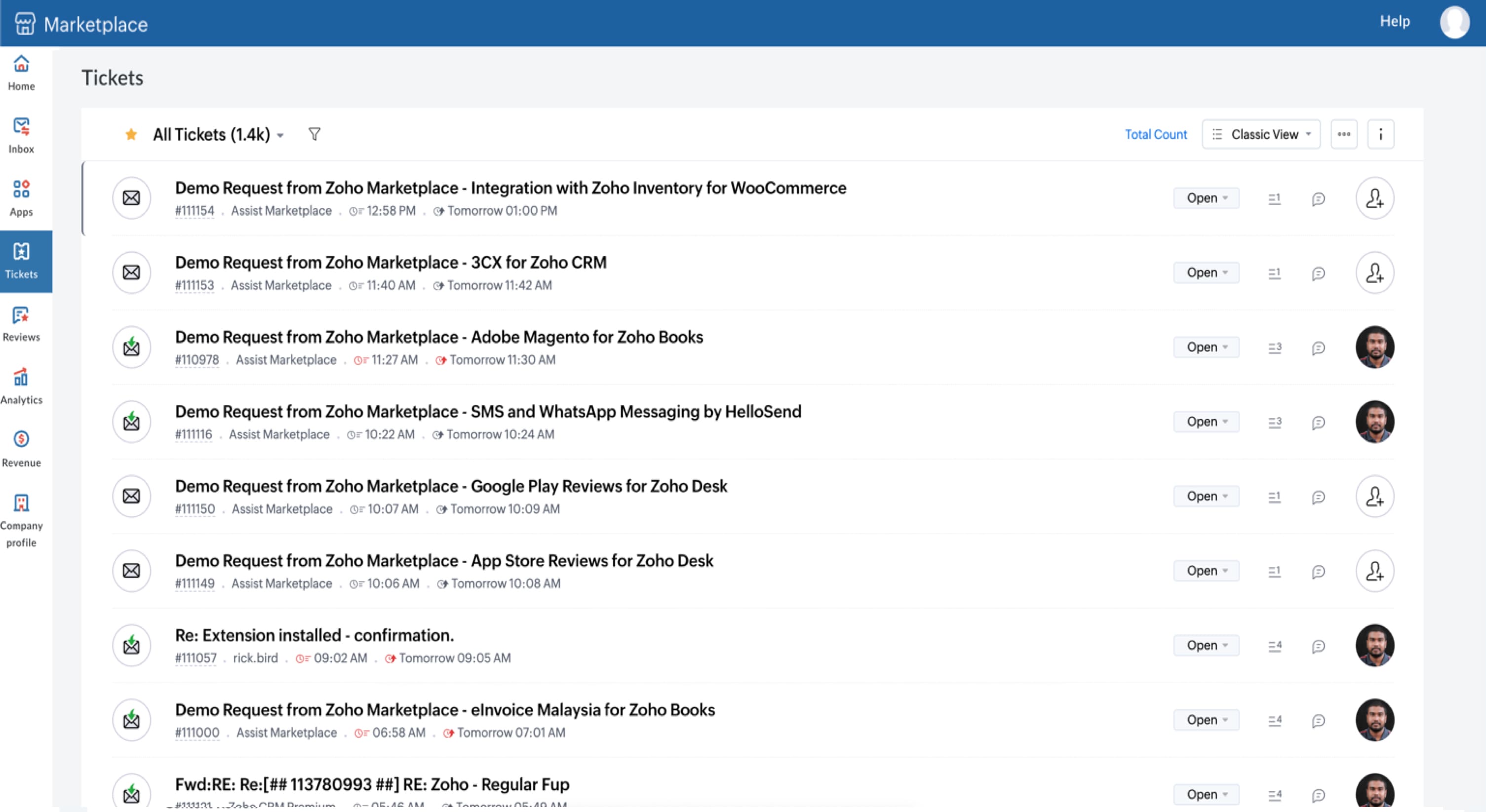This screenshot has height=812, width=1486.
Task: View thread count on ticket #111154
Action: point(1274,198)
